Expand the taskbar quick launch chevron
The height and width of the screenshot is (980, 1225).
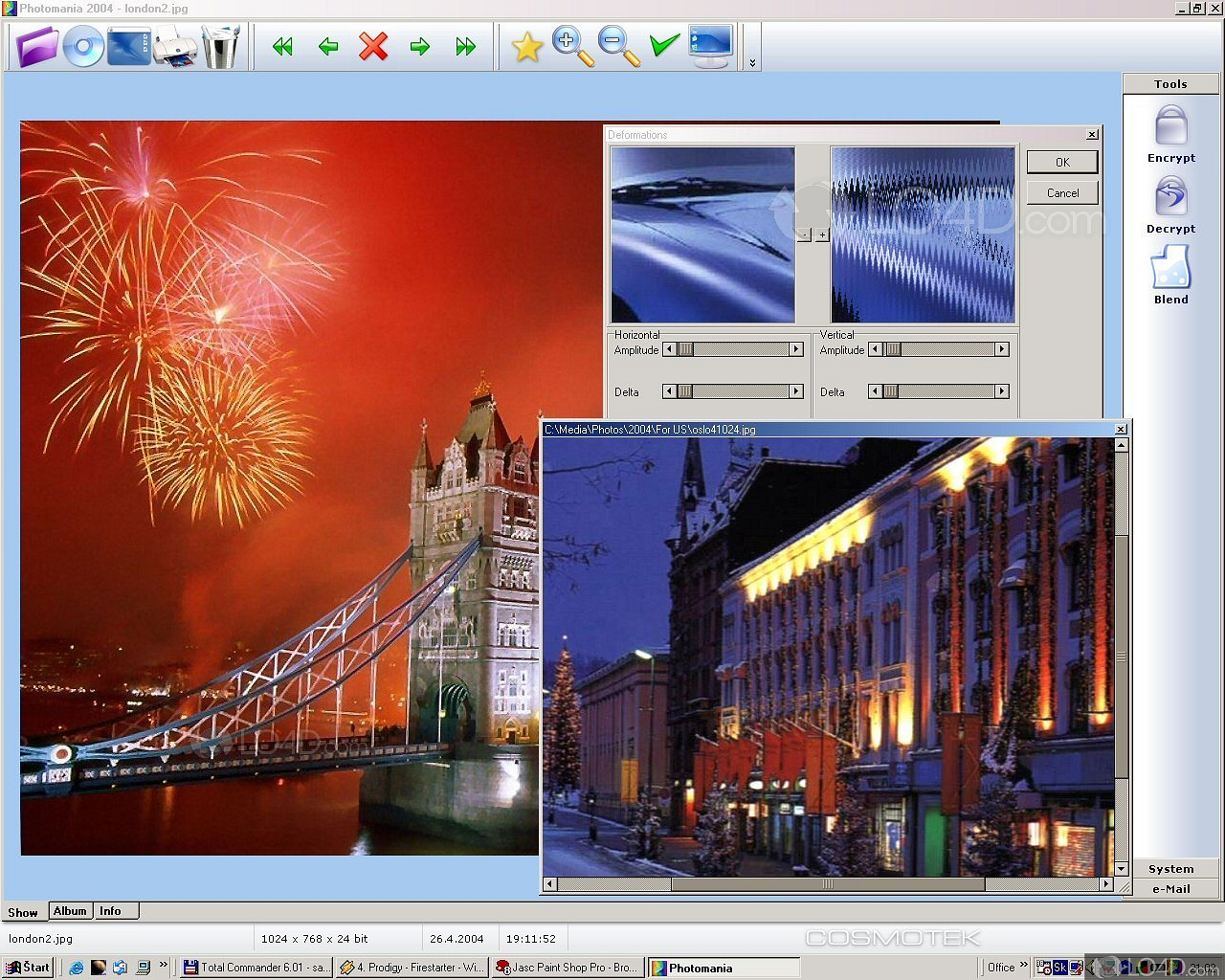click(x=164, y=965)
